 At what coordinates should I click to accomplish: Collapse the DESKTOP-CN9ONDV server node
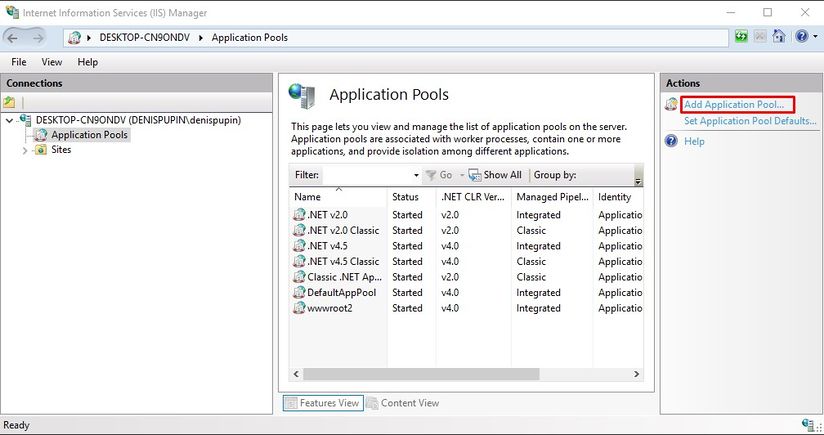[9, 120]
